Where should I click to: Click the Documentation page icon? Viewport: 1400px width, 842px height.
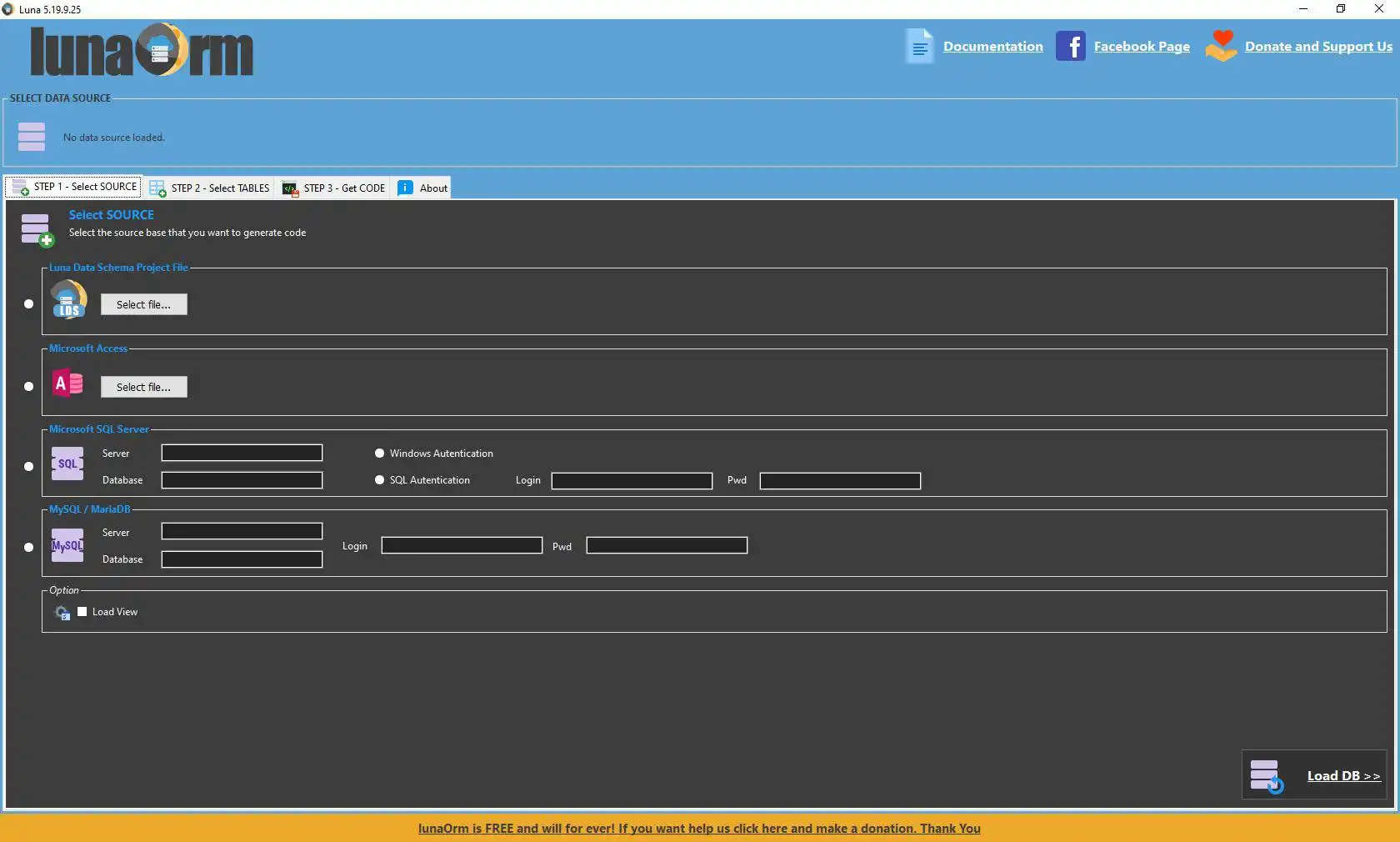tap(919, 47)
